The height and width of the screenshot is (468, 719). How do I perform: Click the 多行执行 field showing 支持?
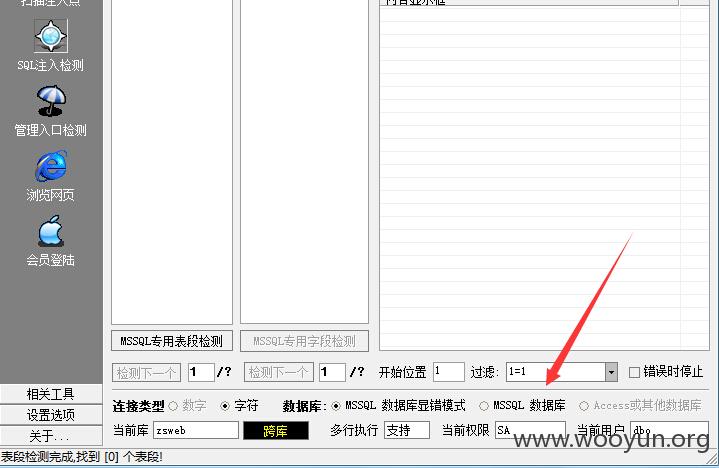407,430
